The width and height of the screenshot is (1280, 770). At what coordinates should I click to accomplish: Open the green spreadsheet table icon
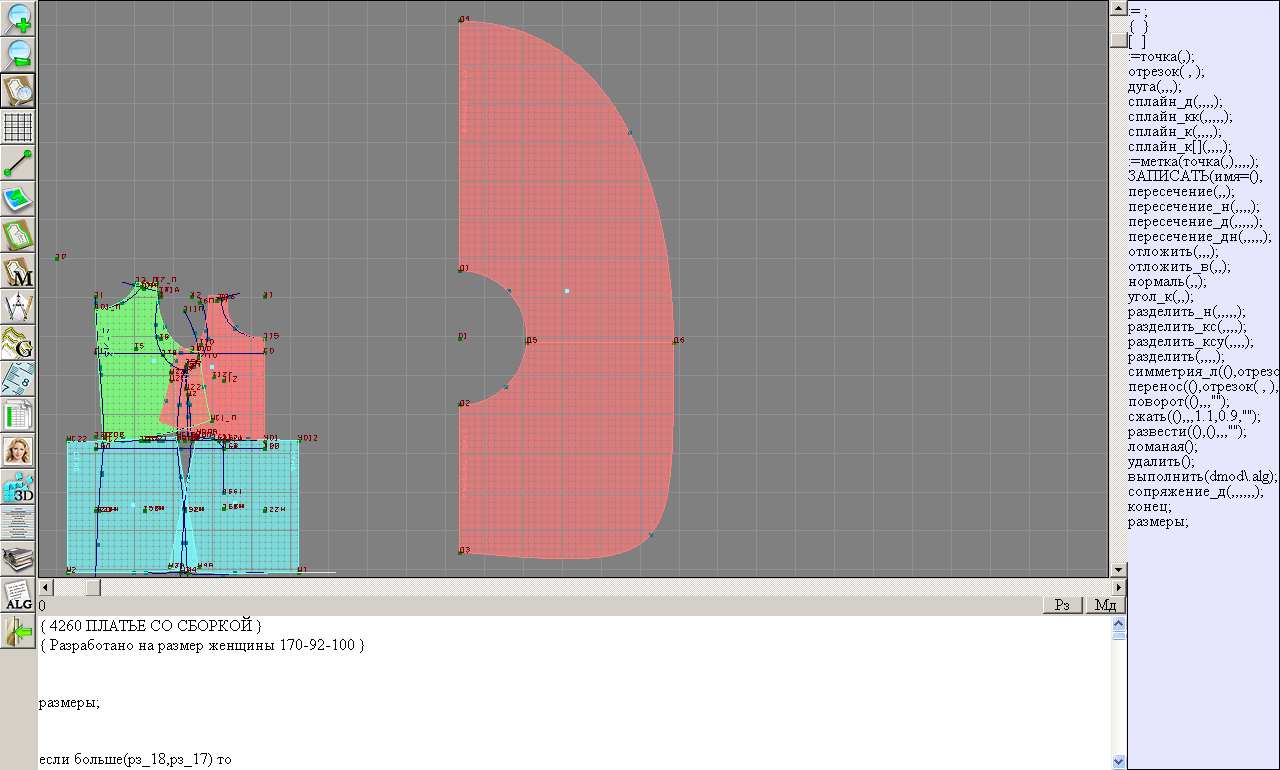pos(18,415)
